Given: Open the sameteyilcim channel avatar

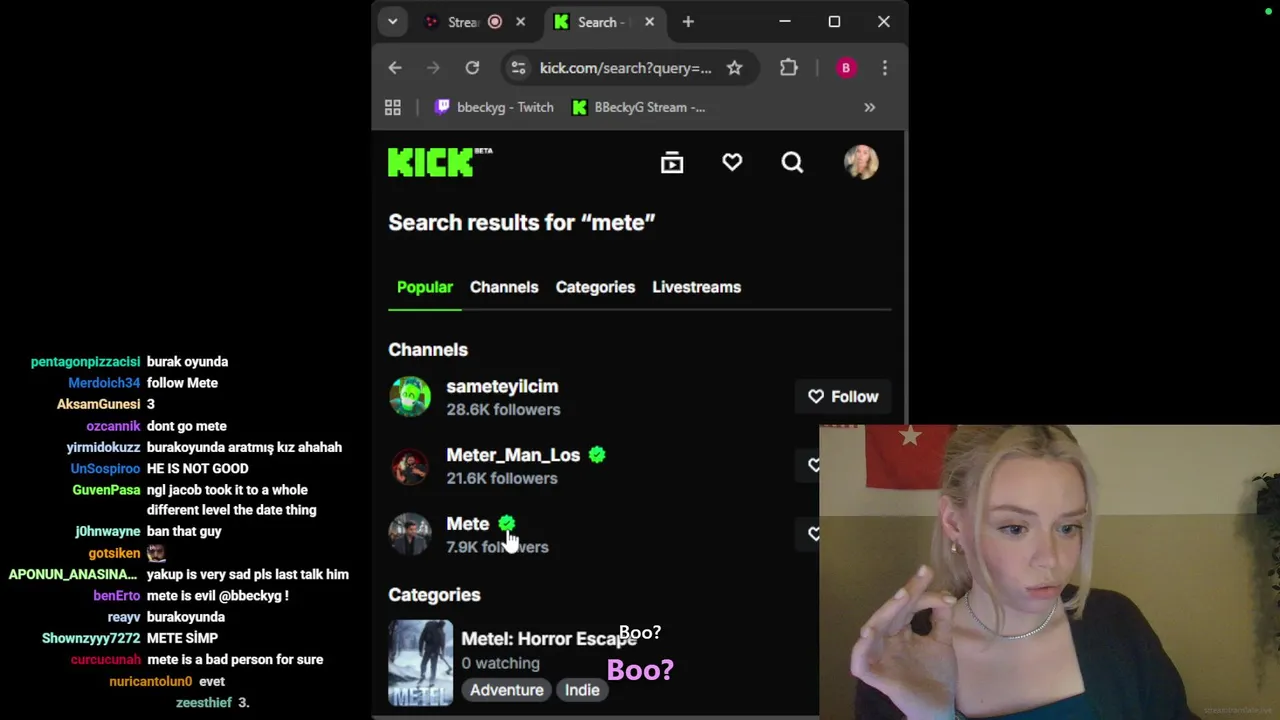Looking at the screenshot, I should [x=410, y=397].
